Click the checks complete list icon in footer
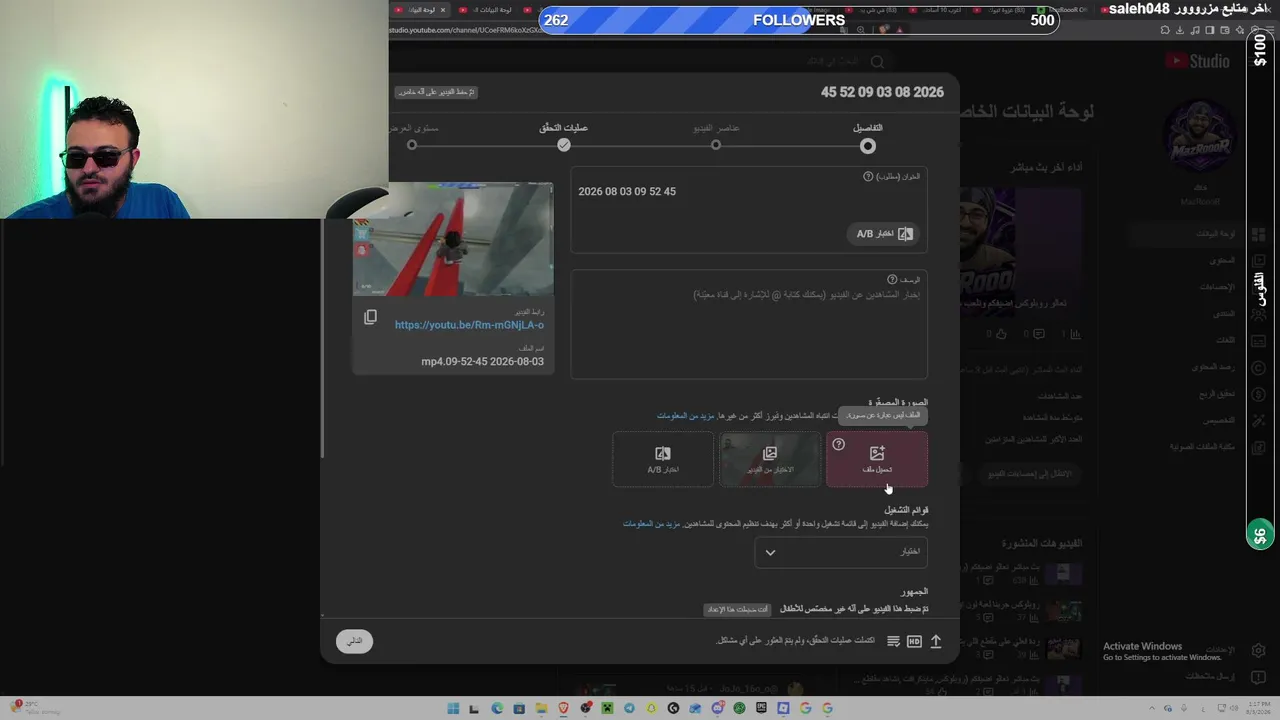 pos(893,641)
